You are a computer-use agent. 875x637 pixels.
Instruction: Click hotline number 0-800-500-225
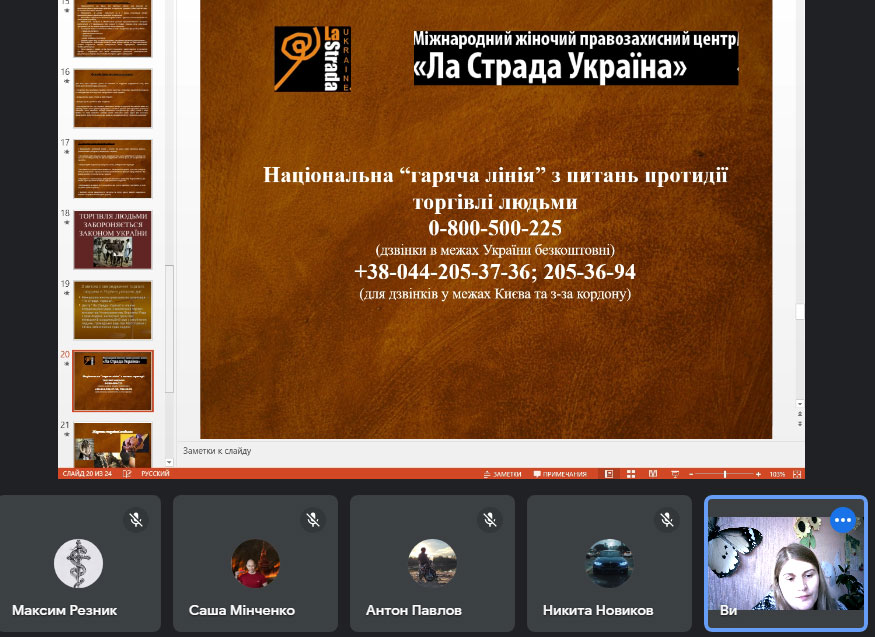495,228
